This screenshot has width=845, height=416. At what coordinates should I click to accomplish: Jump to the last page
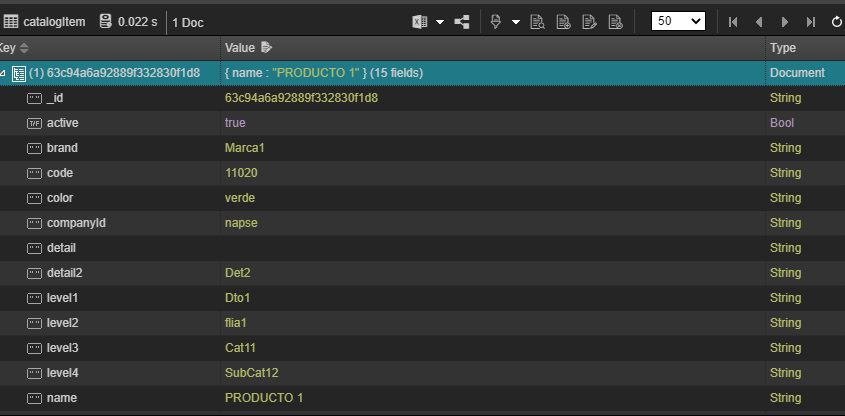click(x=810, y=21)
